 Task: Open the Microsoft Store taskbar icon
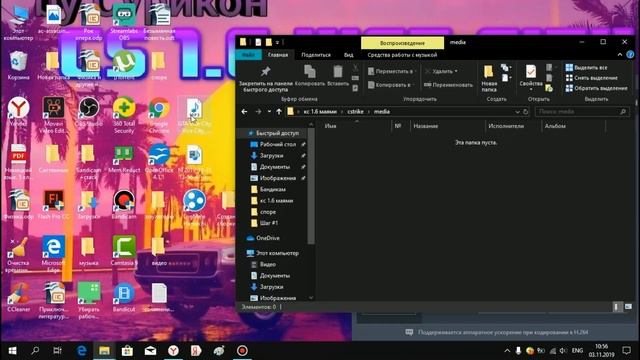127,351
